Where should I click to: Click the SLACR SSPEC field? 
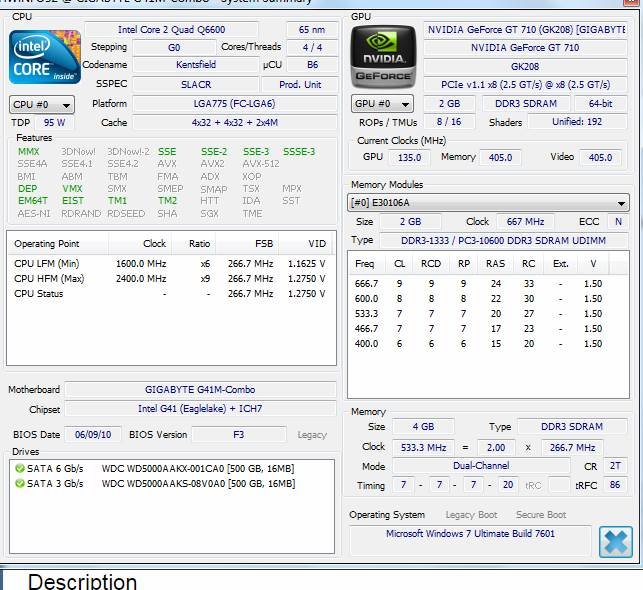click(196, 84)
